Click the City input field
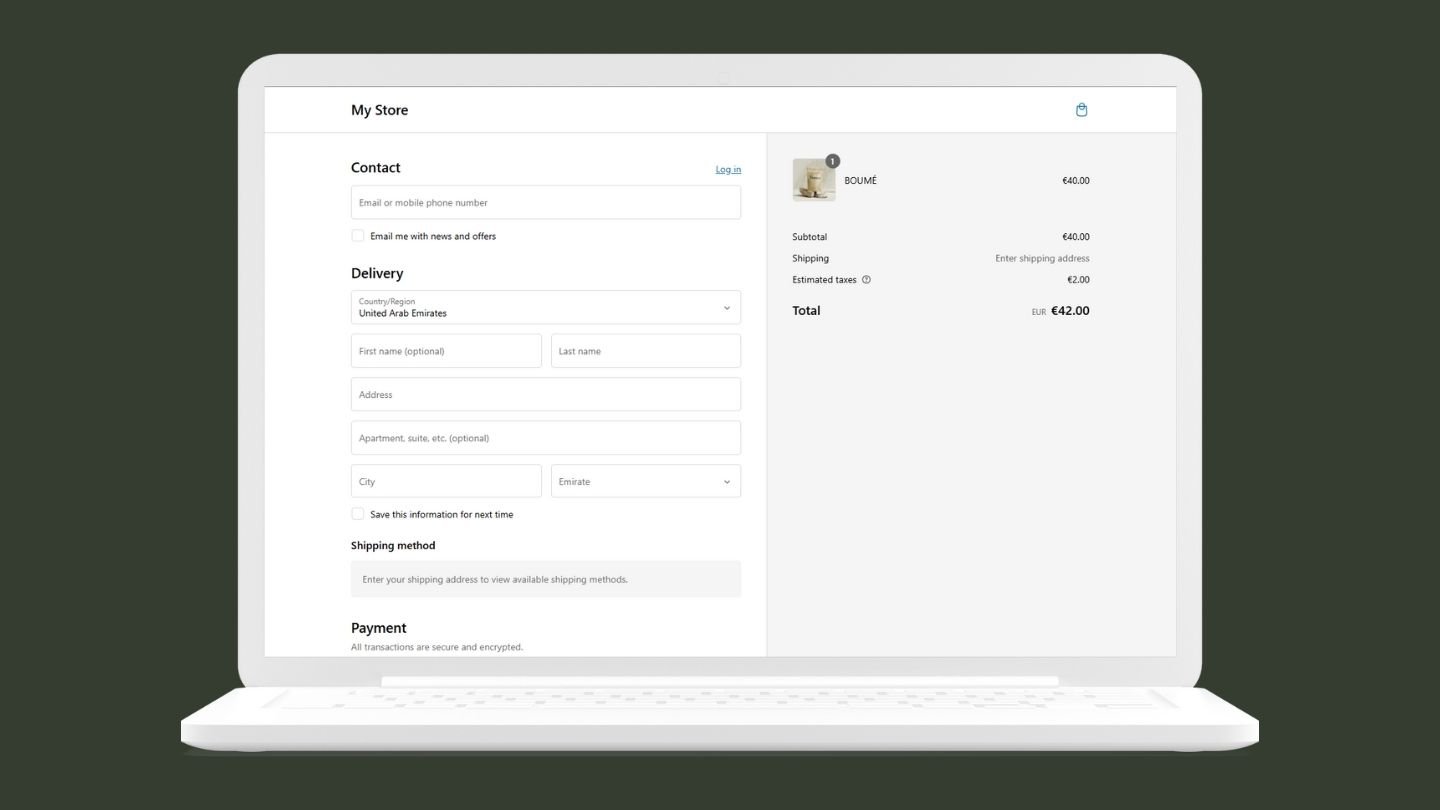The height and width of the screenshot is (810, 1440). tap(446, 481)
